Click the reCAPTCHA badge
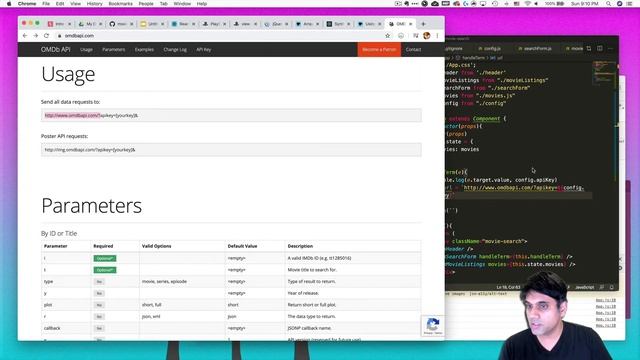 point(433,326)
